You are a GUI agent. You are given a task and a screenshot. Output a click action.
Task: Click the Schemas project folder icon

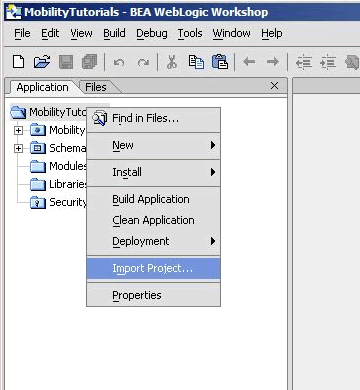(x=38, y=148)
